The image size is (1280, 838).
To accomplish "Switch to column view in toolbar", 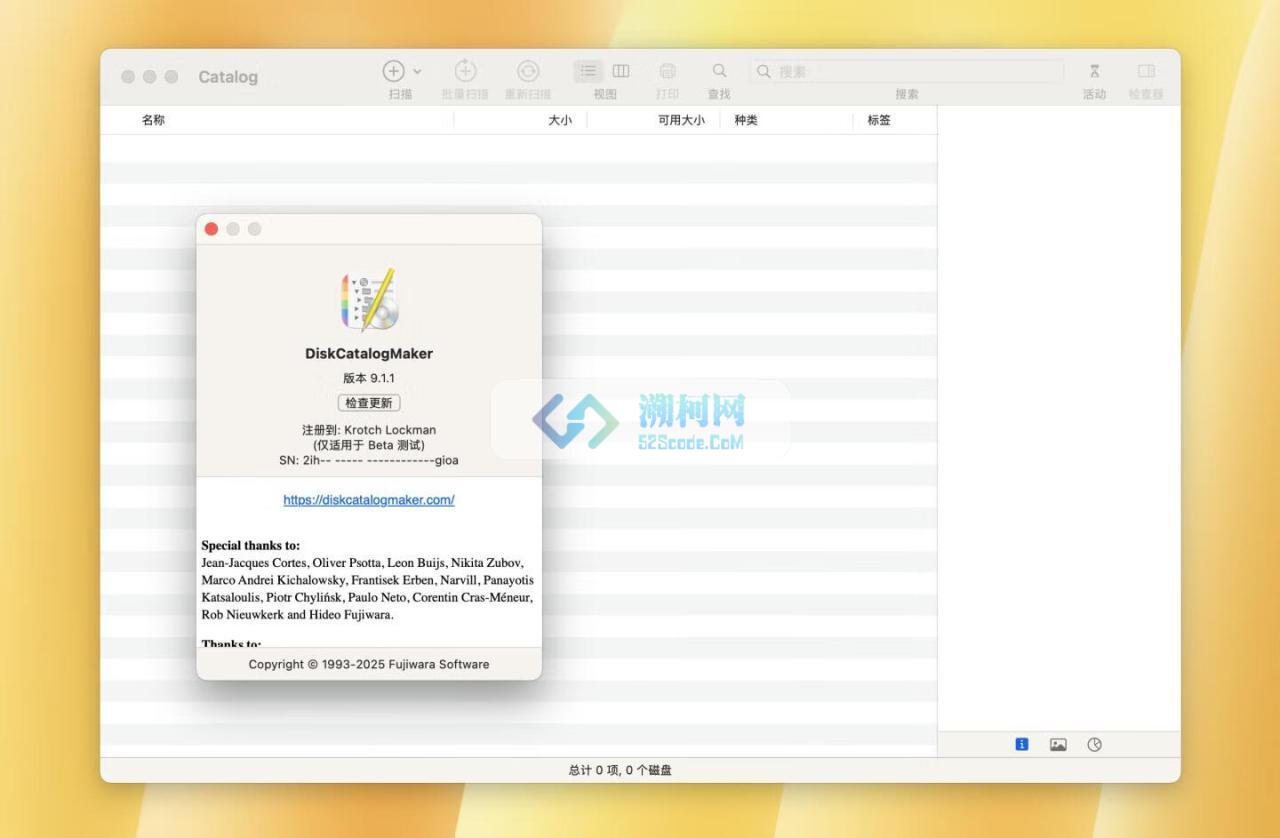I will 621,71.
